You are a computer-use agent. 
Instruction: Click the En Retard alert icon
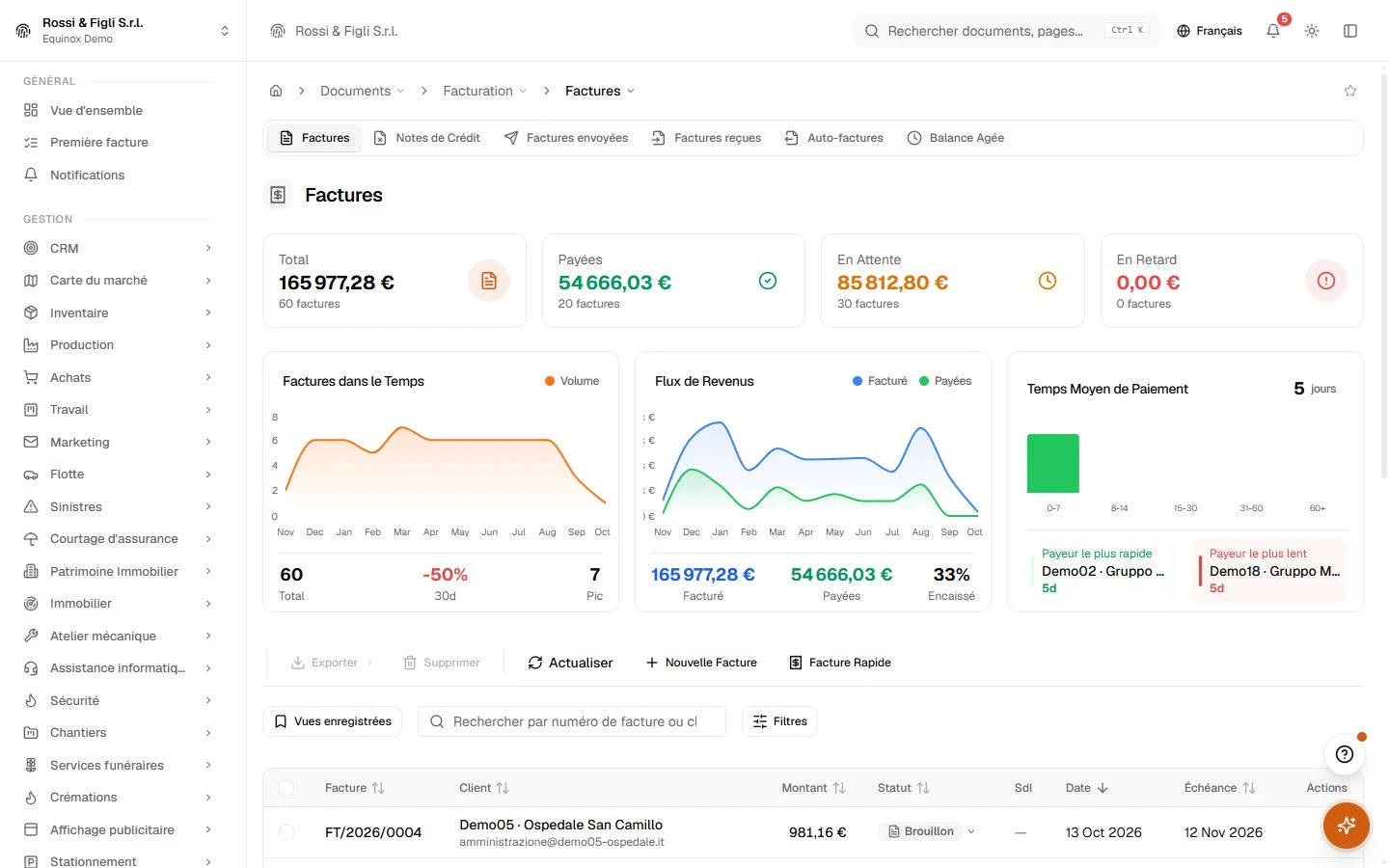1326,281
